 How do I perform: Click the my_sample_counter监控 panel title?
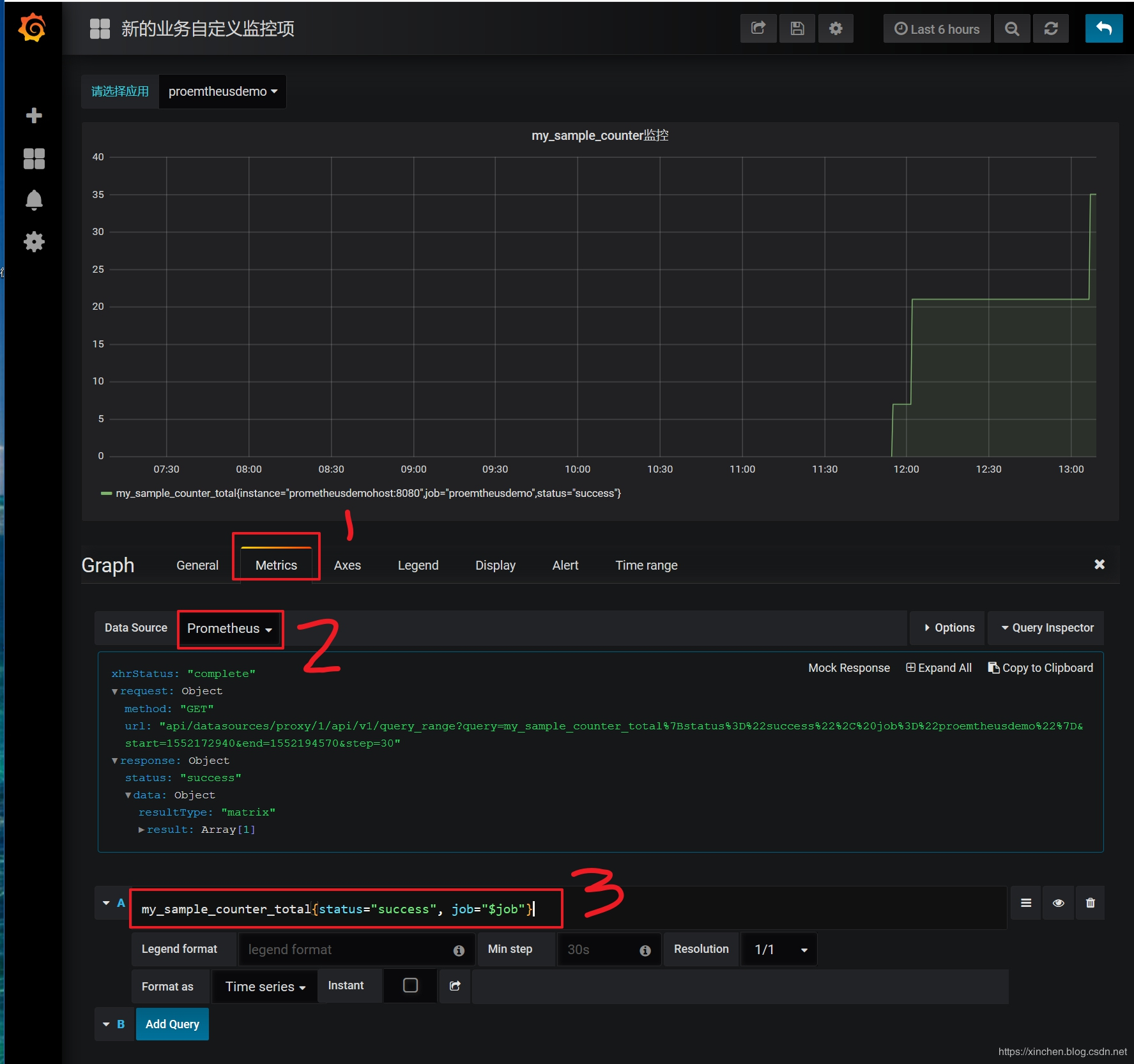(x=600, y=135)
